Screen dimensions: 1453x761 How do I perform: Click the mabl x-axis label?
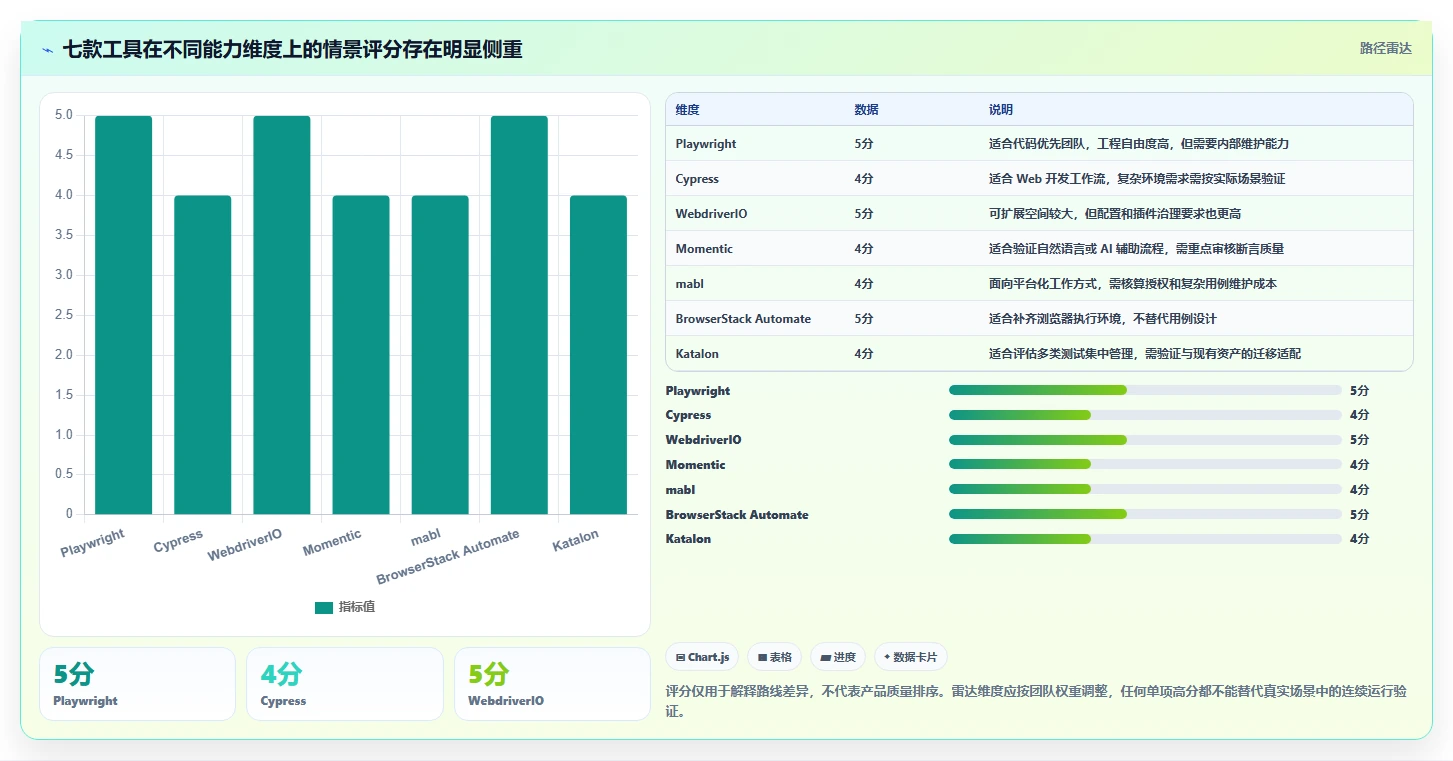[426, 537]
